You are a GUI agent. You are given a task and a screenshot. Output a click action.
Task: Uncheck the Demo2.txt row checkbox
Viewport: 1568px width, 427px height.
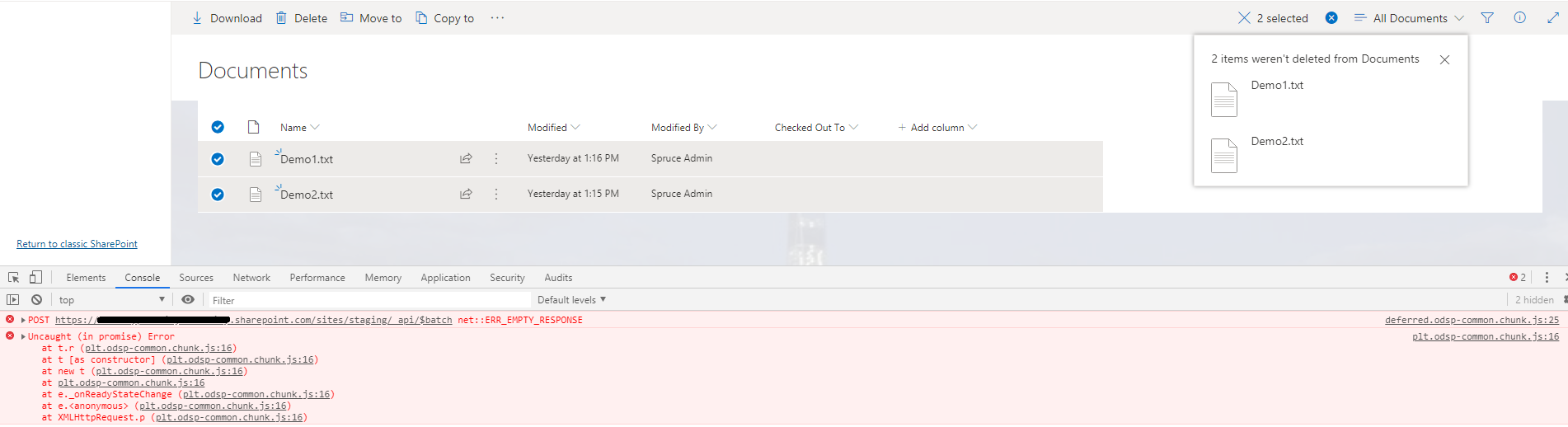(218, 195)
